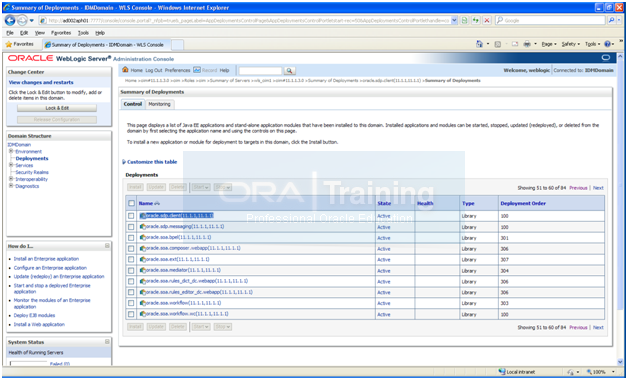Switch to the Monitoring tab
The height and width of the screenshot is (380, 628).
tap(159, 104)
